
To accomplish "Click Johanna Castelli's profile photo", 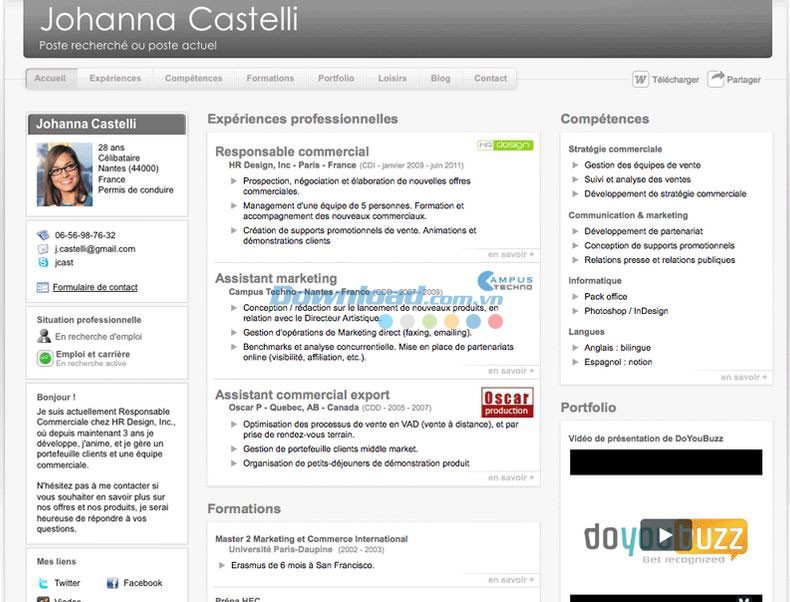I will point(64,174).
